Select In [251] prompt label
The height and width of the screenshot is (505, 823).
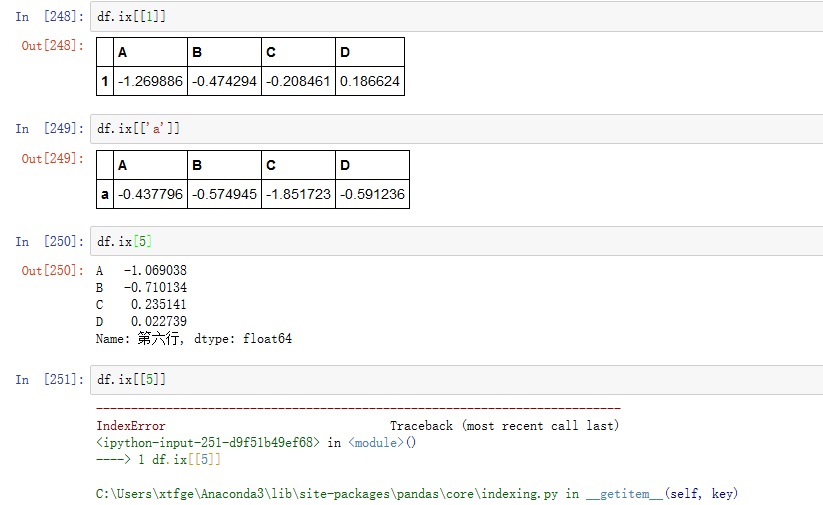[x=49, y=380]
